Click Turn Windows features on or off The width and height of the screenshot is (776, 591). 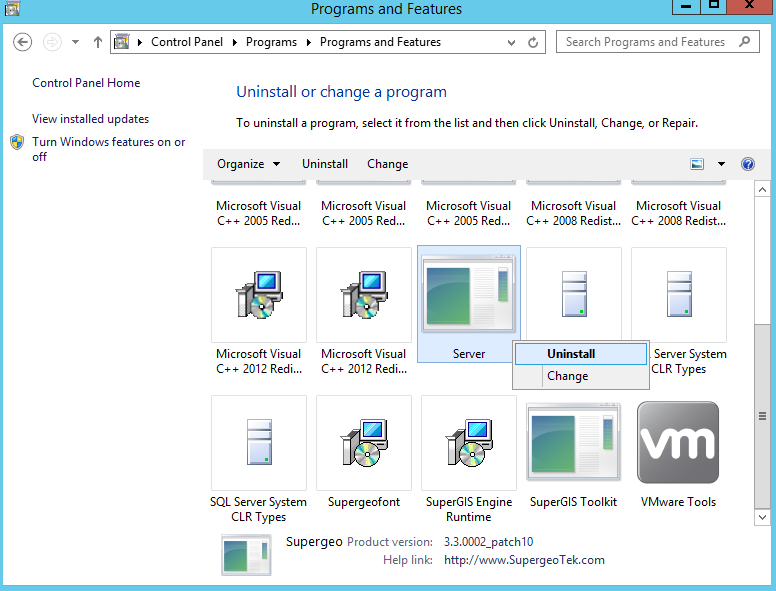(x=108, y=149)
